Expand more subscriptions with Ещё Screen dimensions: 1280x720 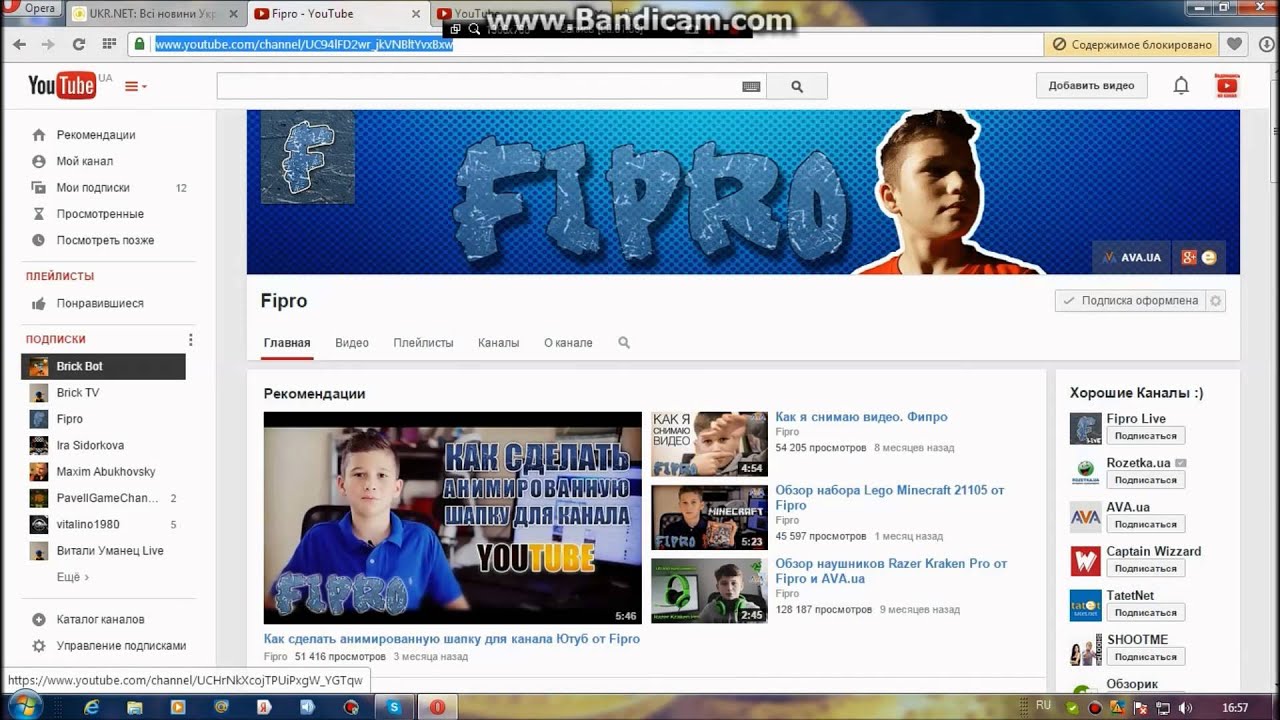[72, 577]
